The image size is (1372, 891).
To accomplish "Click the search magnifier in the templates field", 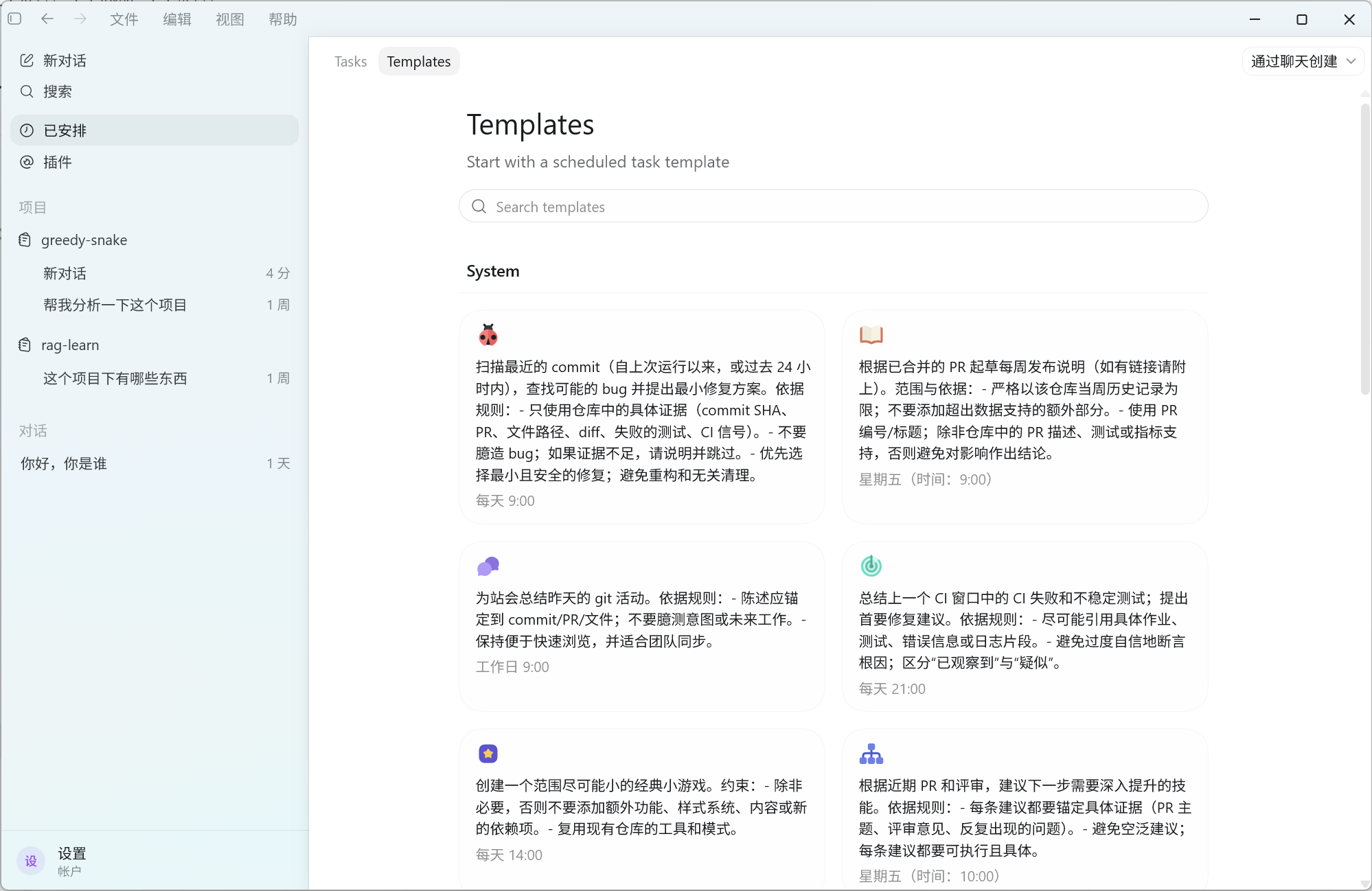I will point(479,207).
